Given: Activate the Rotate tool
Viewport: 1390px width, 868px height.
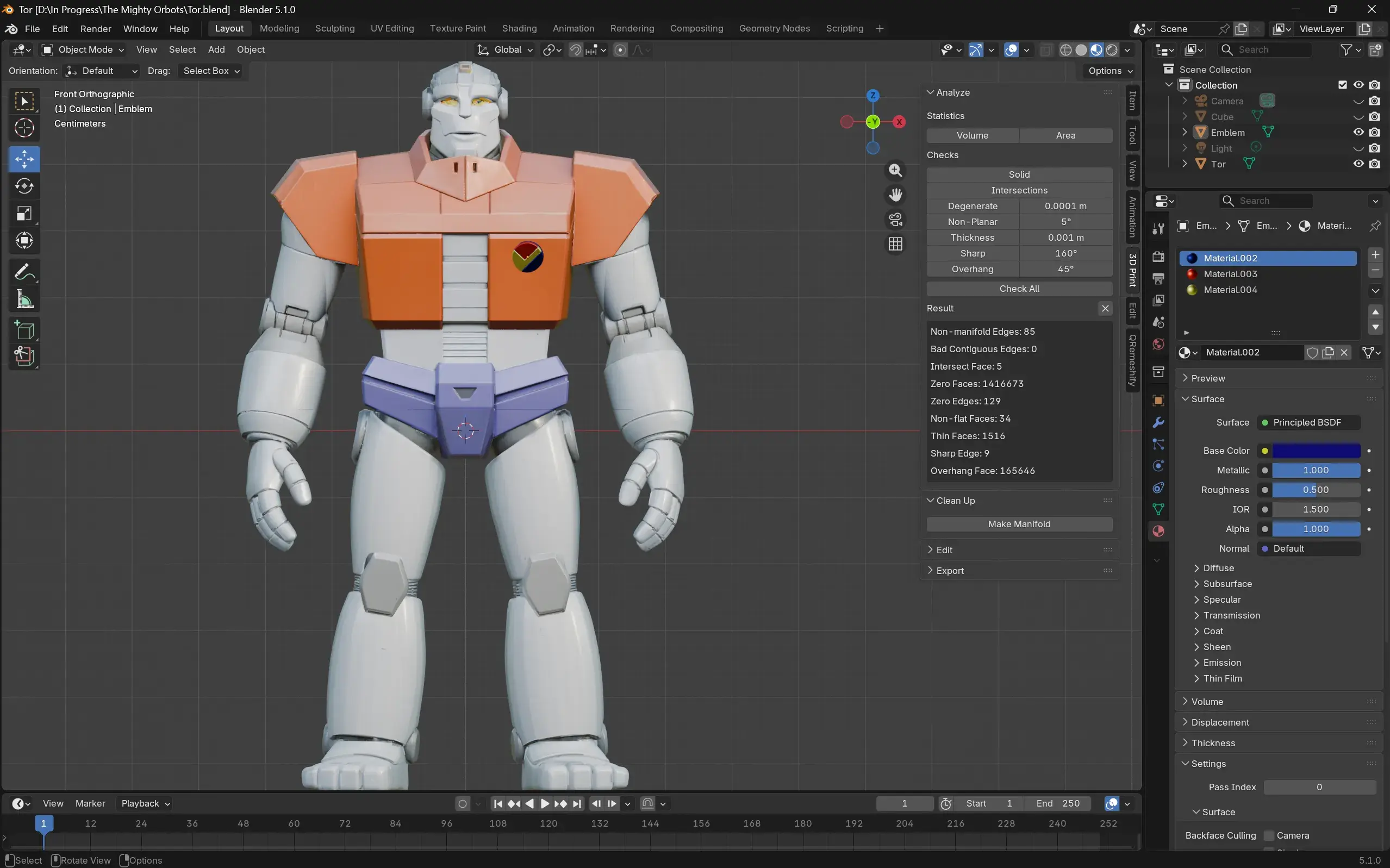Looking at the screenshot, I should click(24, 186).
